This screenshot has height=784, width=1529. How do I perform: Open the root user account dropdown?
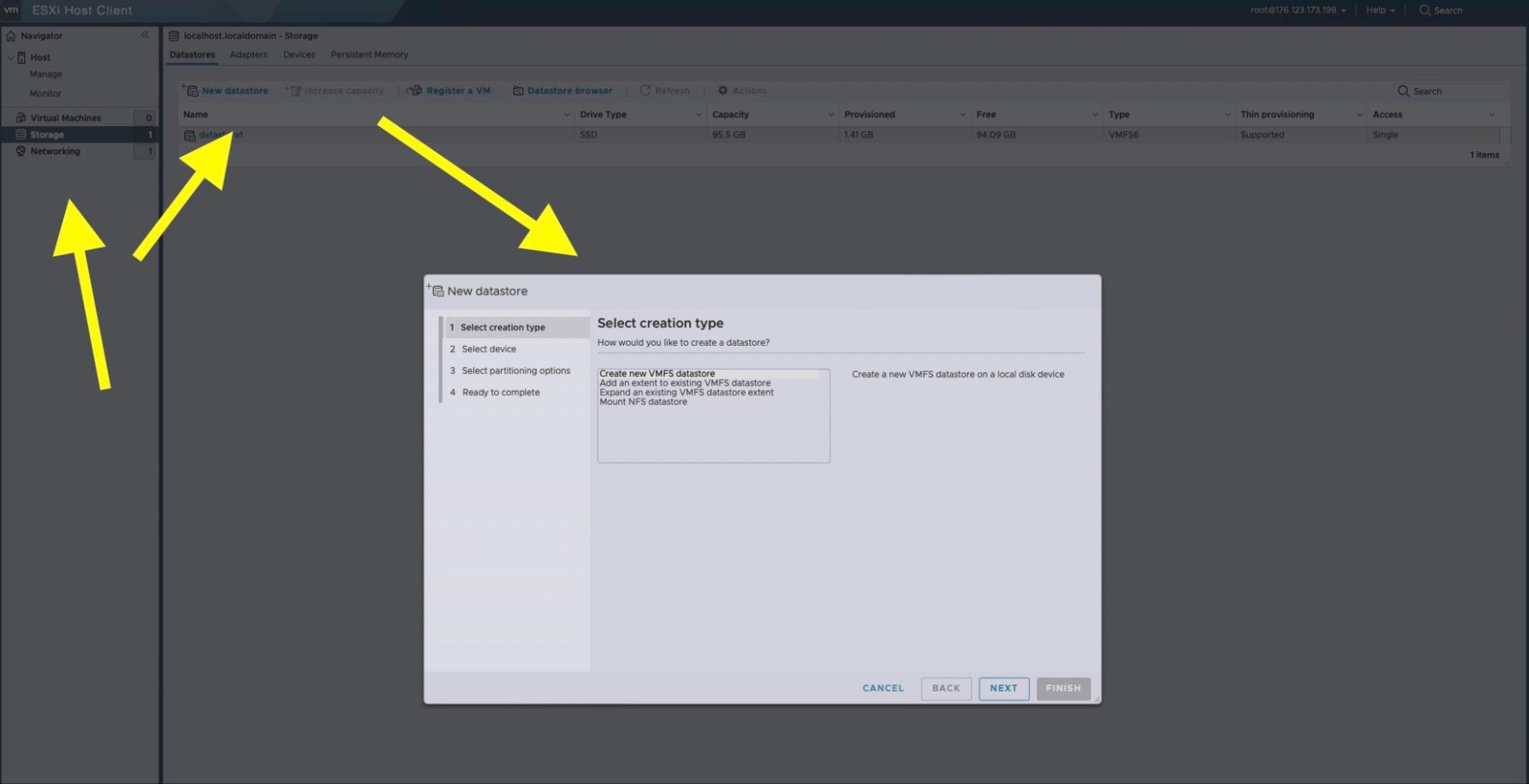(x=1298, y=11)
